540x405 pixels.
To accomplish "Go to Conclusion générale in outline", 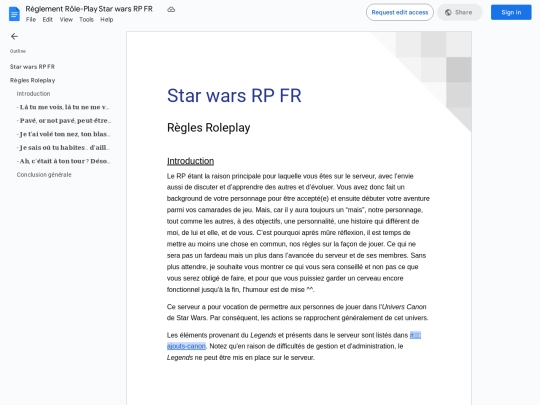I will pos(44,175).
